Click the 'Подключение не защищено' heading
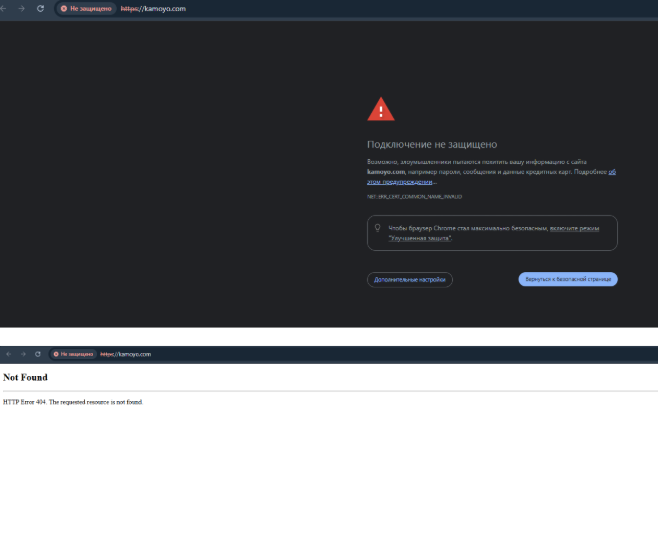Screen dimensions: 658x535 point(432,144)
